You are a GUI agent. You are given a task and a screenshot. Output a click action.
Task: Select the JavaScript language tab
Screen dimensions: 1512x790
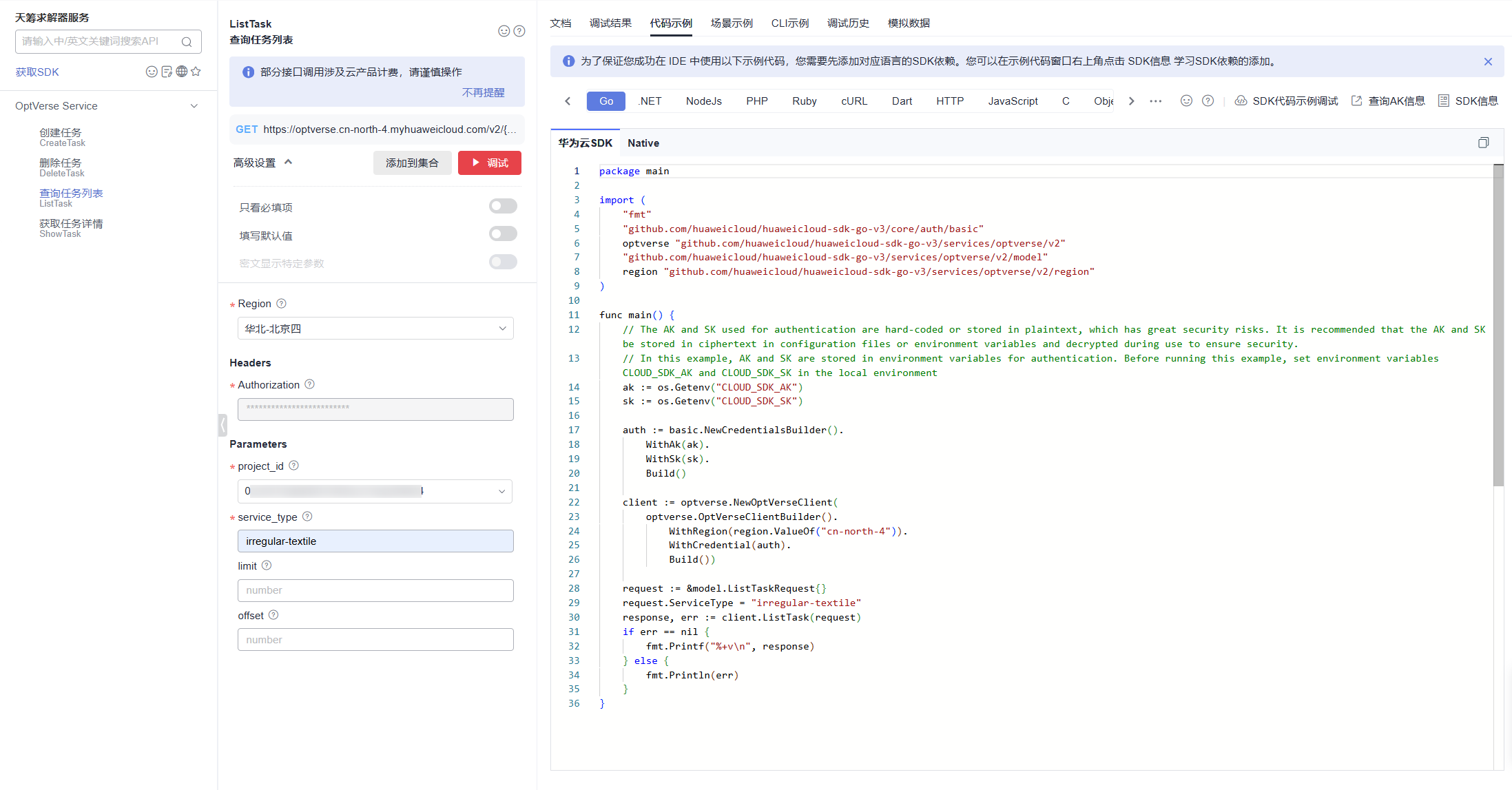click(1013, 101)
